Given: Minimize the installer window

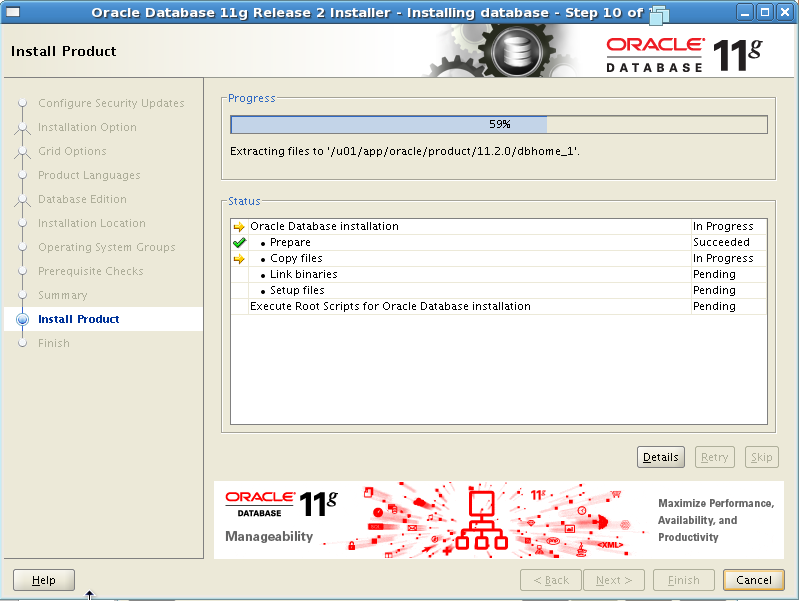Looking at the screenshot, I should point(745,12).
